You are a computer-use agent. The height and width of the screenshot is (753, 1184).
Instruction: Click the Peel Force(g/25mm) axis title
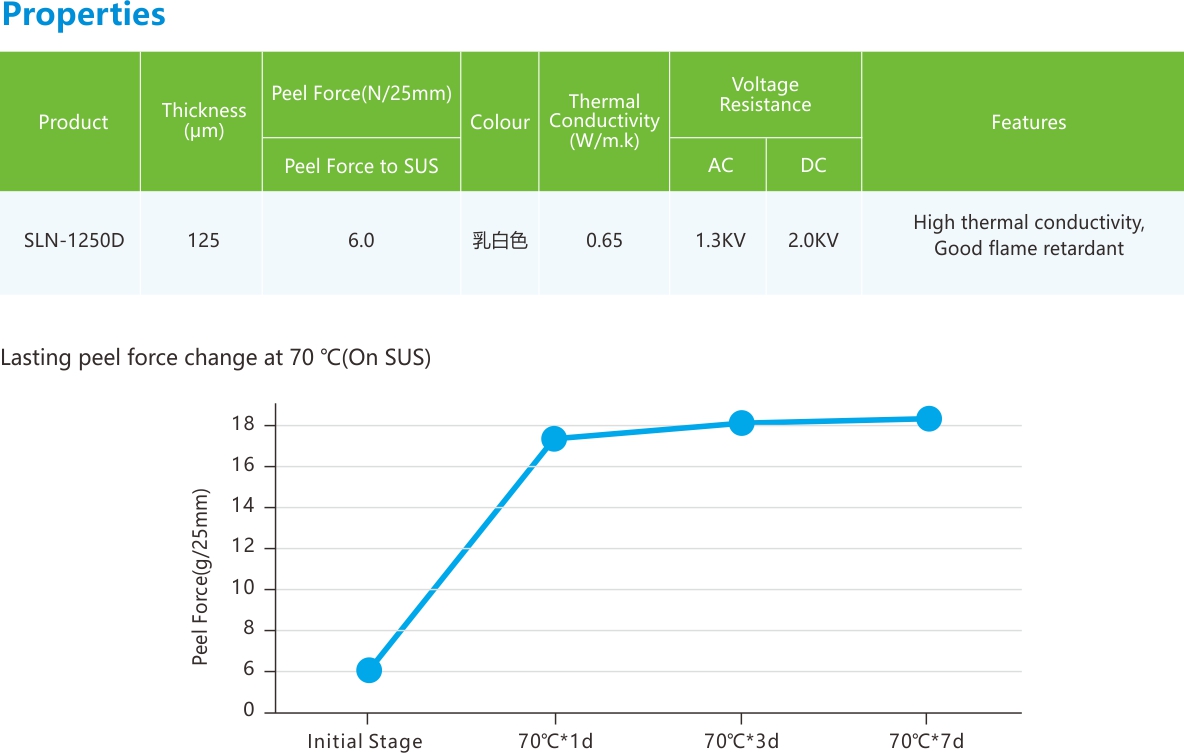pyautogui.click(x=201, y=577)
